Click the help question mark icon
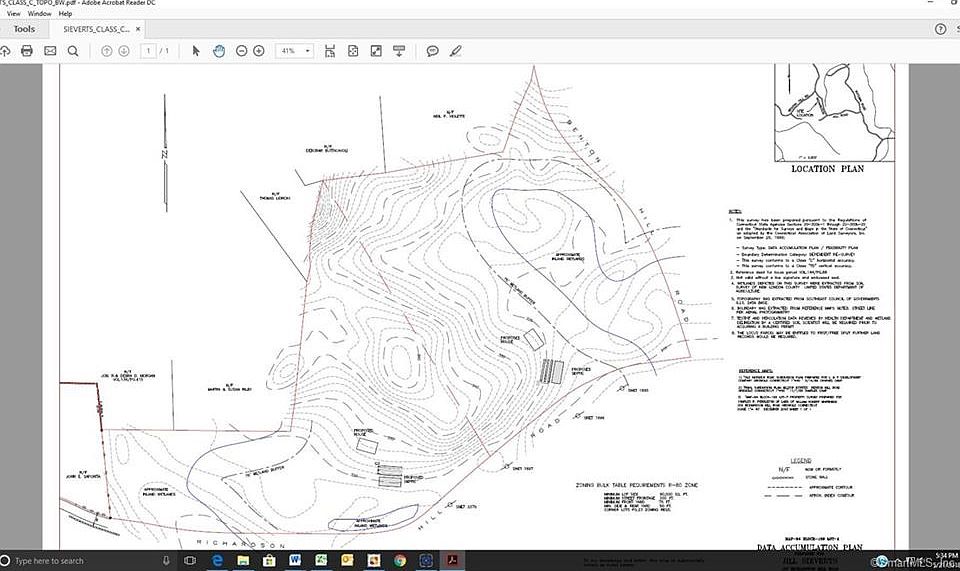 (x=940, y=29)
